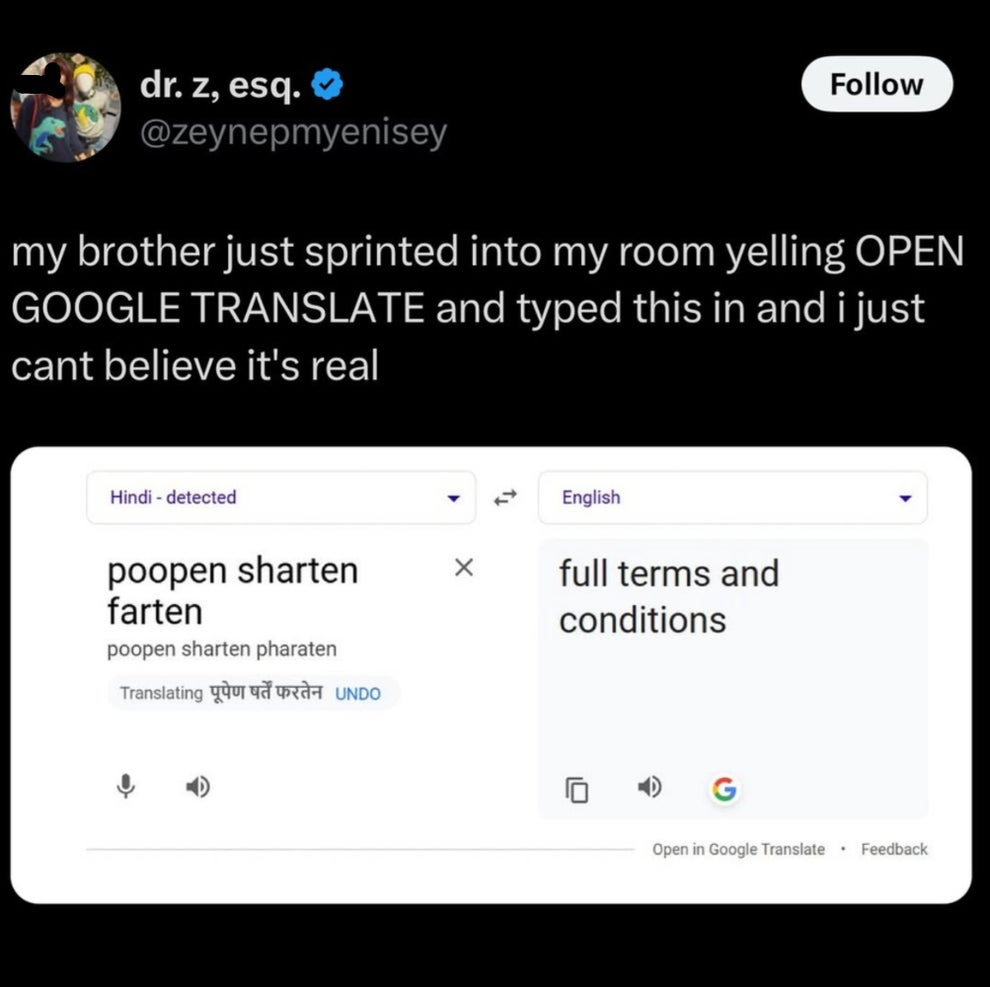Click the microphone voice input icon
990x987 pixels.
click(x=125, y=788)
